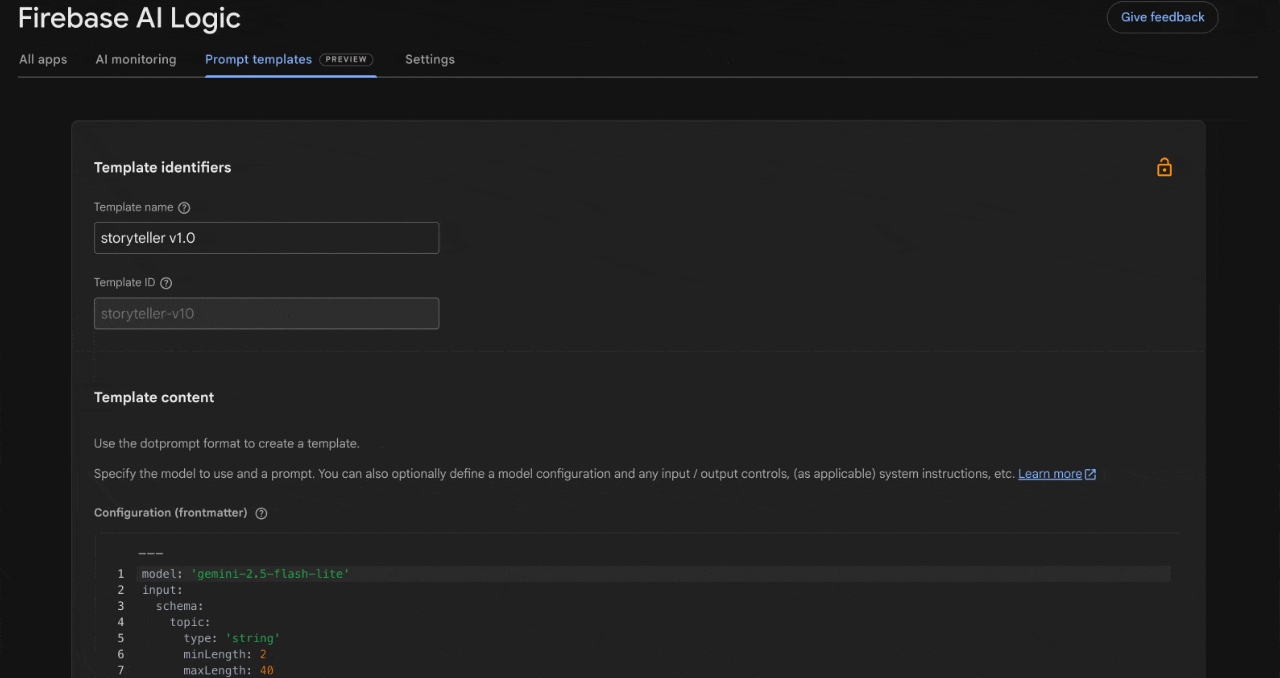
Task: Click the external link icon beside Learn more
Action: click(1091, 474)
